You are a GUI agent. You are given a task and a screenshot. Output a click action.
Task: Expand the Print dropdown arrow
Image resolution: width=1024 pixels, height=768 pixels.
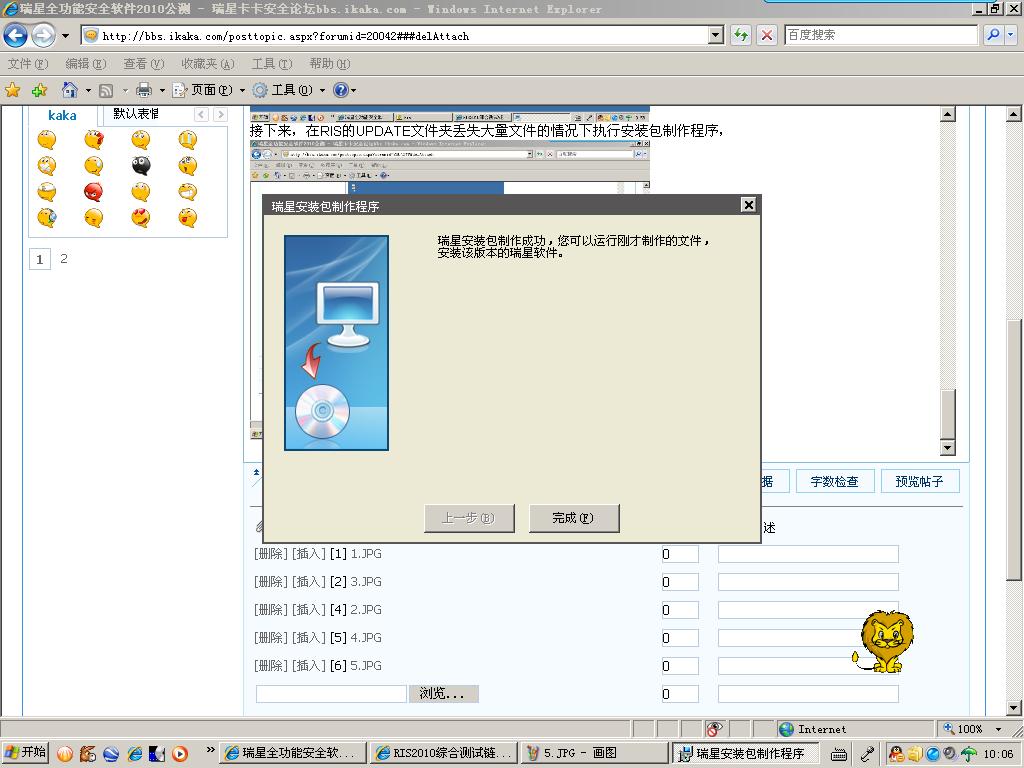[x=162, y=90]
